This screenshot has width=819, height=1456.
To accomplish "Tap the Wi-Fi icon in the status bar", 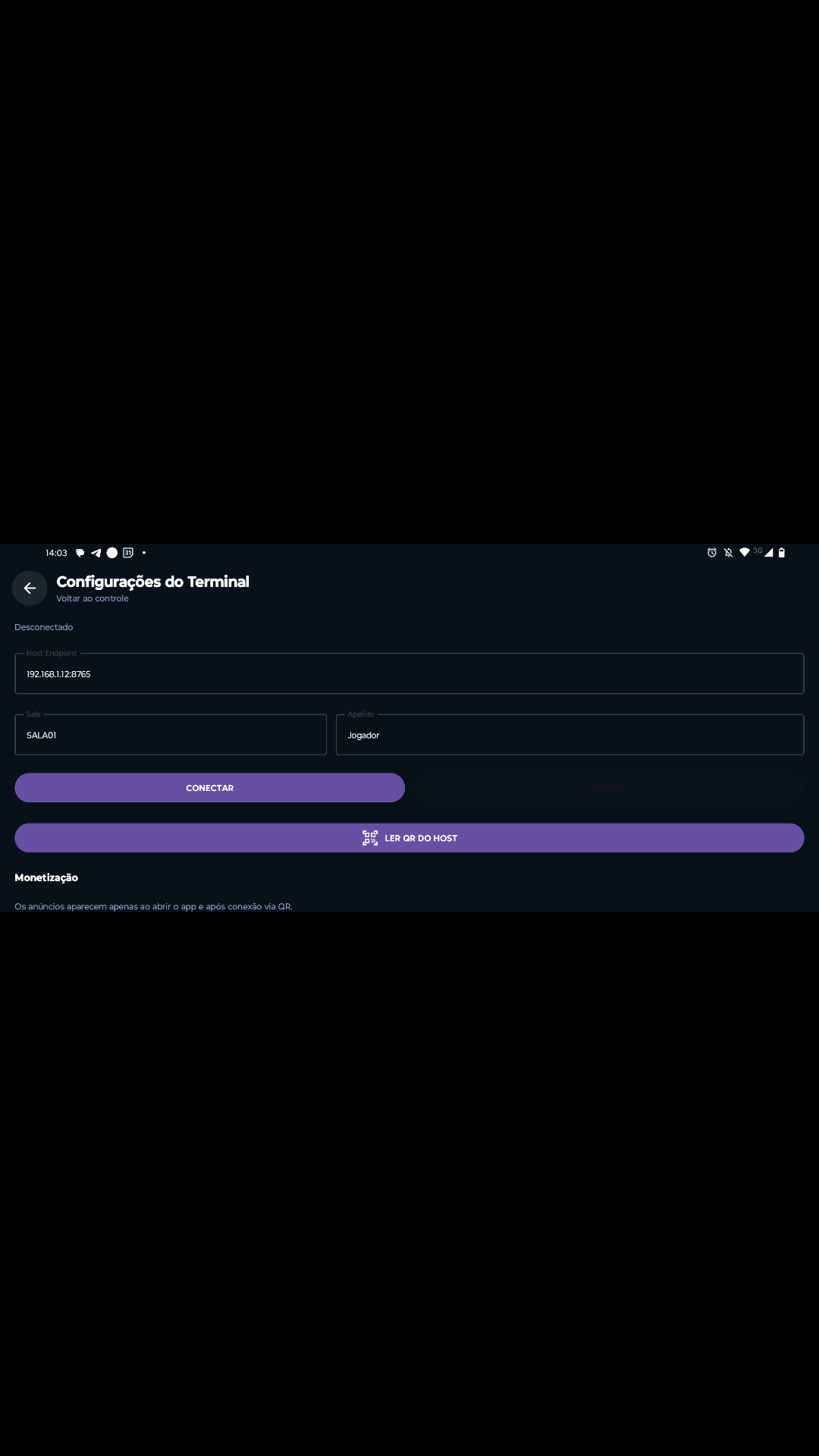I will [x=745, y=553].
